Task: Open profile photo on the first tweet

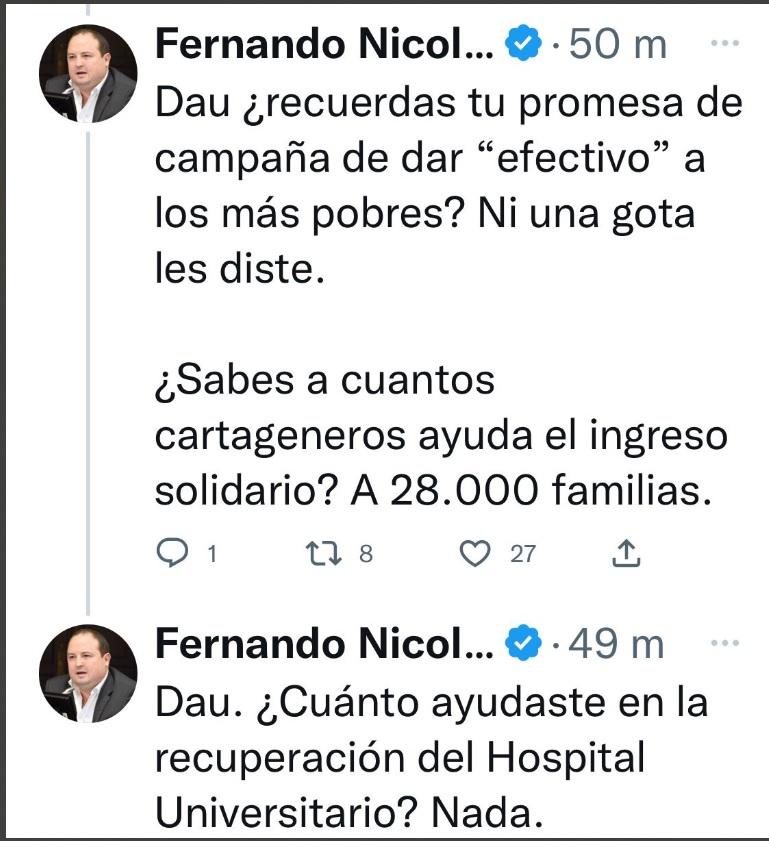Action: pyautogui.click(x=88, y=74)
